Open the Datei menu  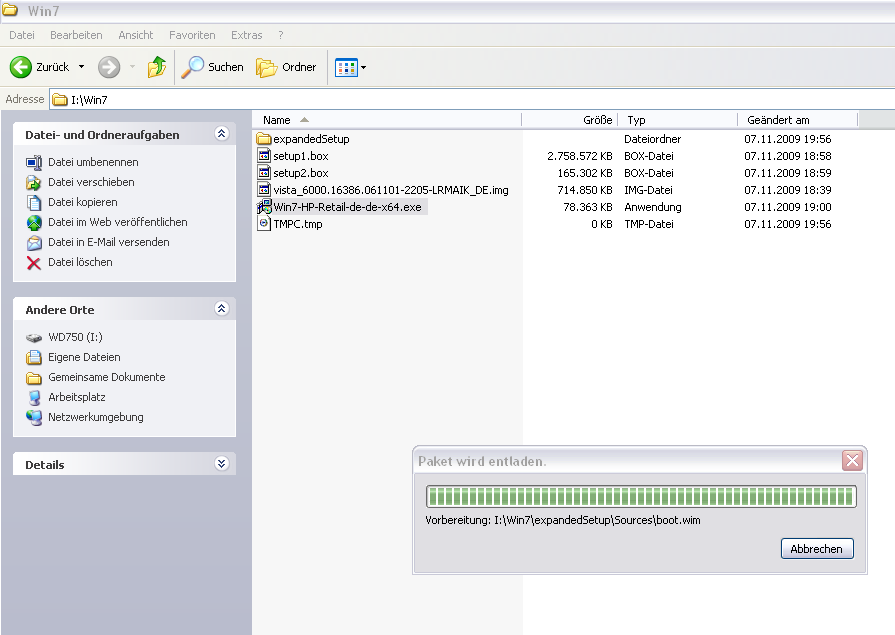point(22,35)
